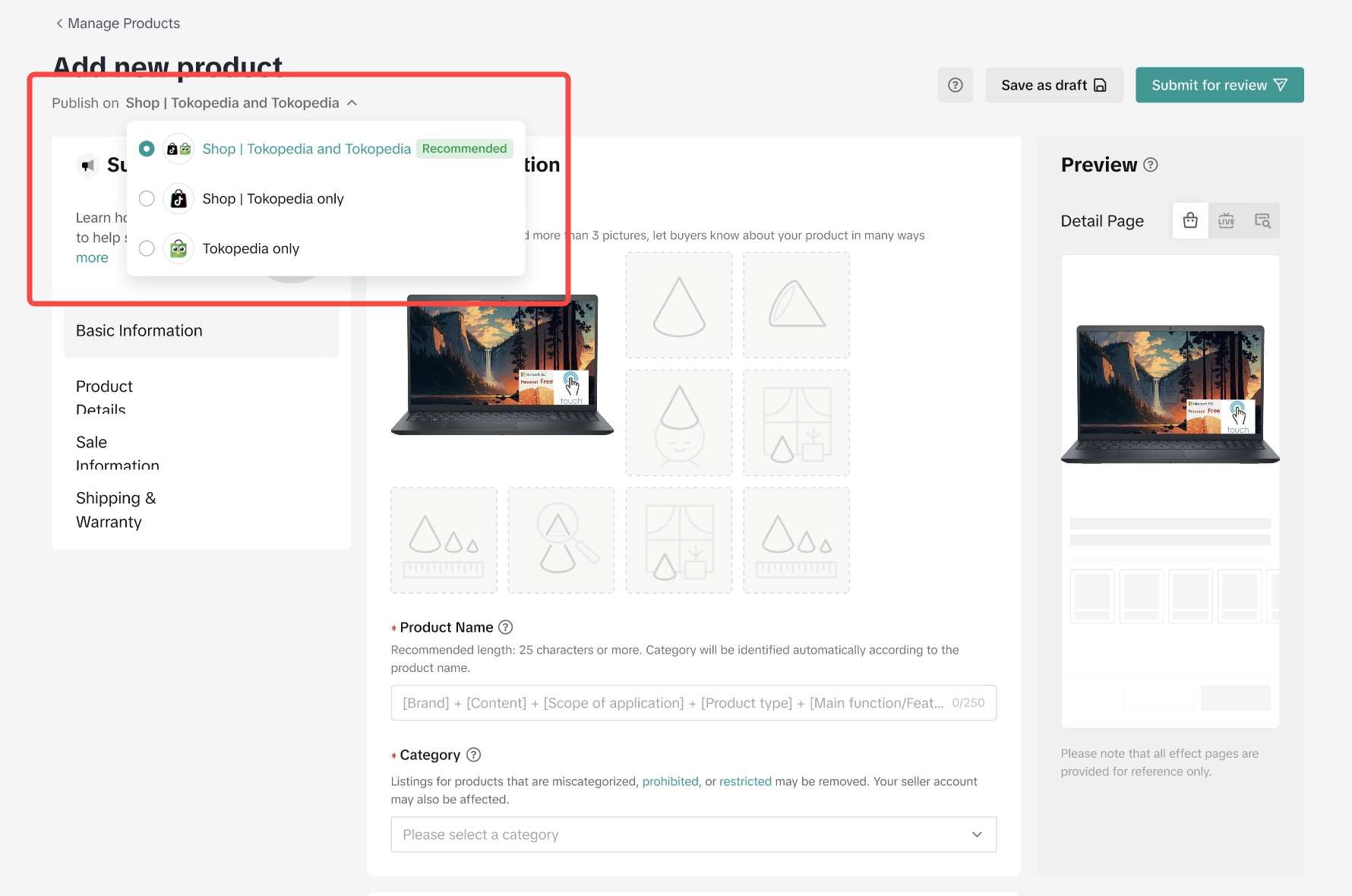This screenshot has height=896, width=1352.
Task: Switch preview to search view icon
Action: [x=1262, y=220]
